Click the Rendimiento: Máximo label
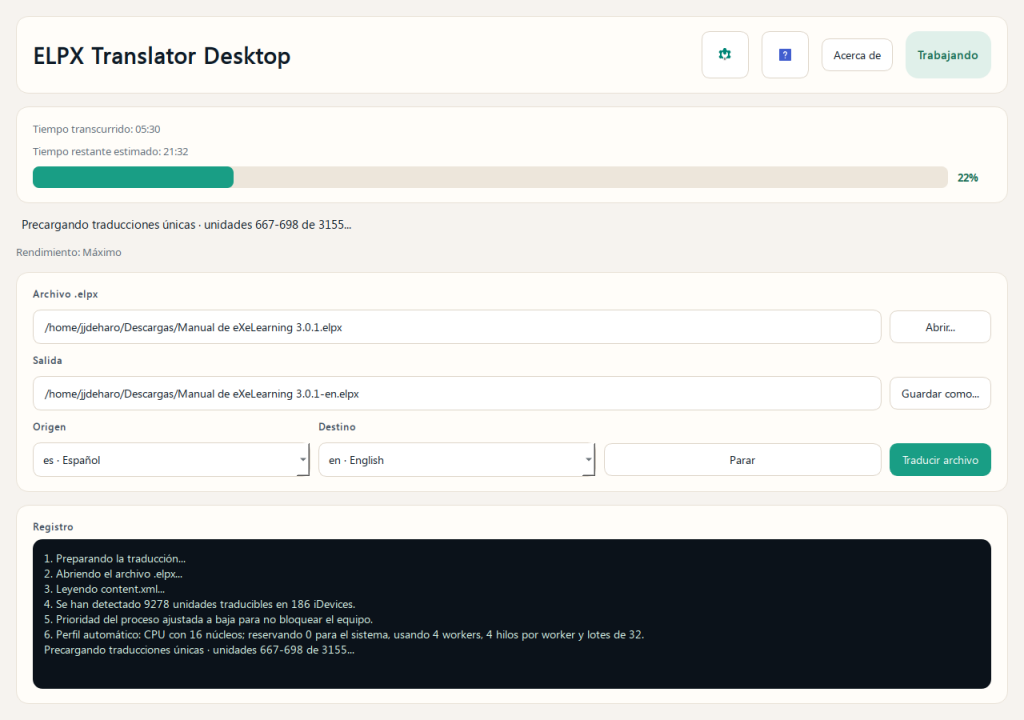This screenshot has height=720, width=1024. coord(69,252)
